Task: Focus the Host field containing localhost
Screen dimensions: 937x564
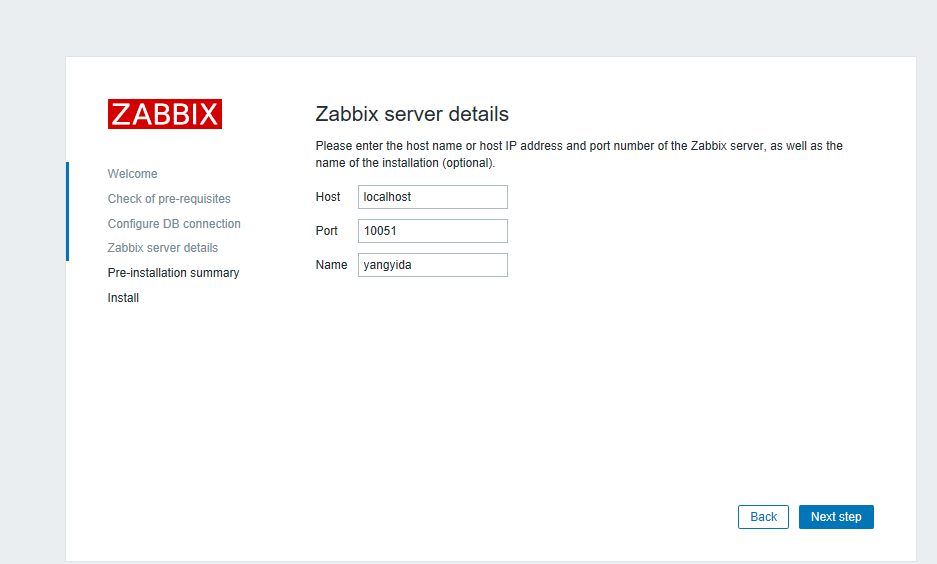Action: coord(433,197)
